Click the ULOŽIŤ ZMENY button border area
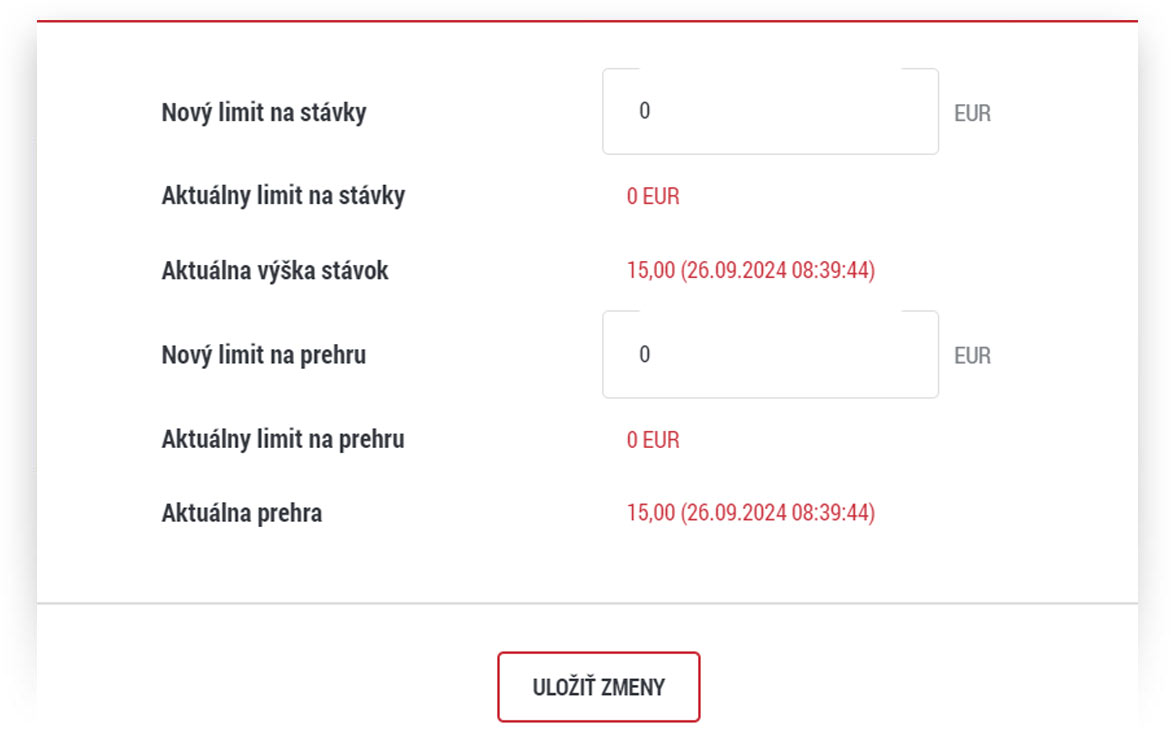This screenshot has height=747, width=1171. click(599, 687)
